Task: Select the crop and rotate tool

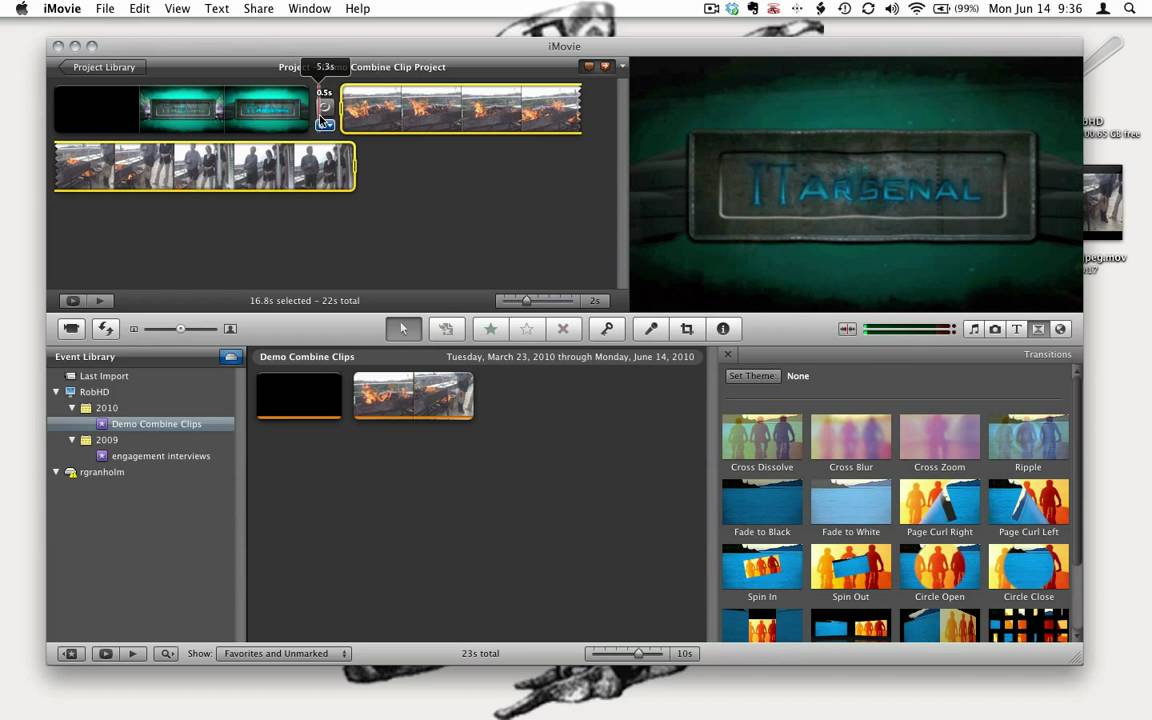Action: [687, 329]
